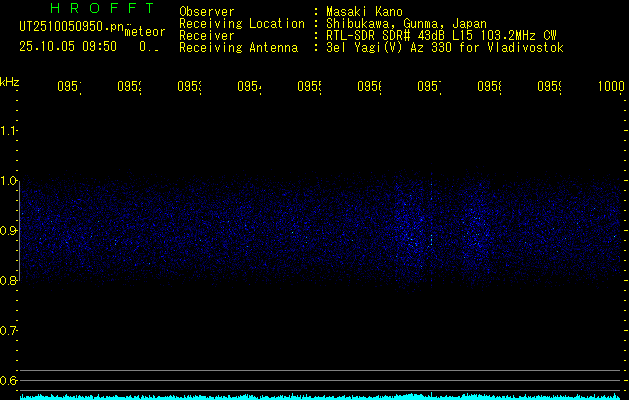The width and height of the screenshot is (629, 400).
Task: Click the 0.8 kHz frequency tick label
Action: pyautogui.click(x=8, y=280)
